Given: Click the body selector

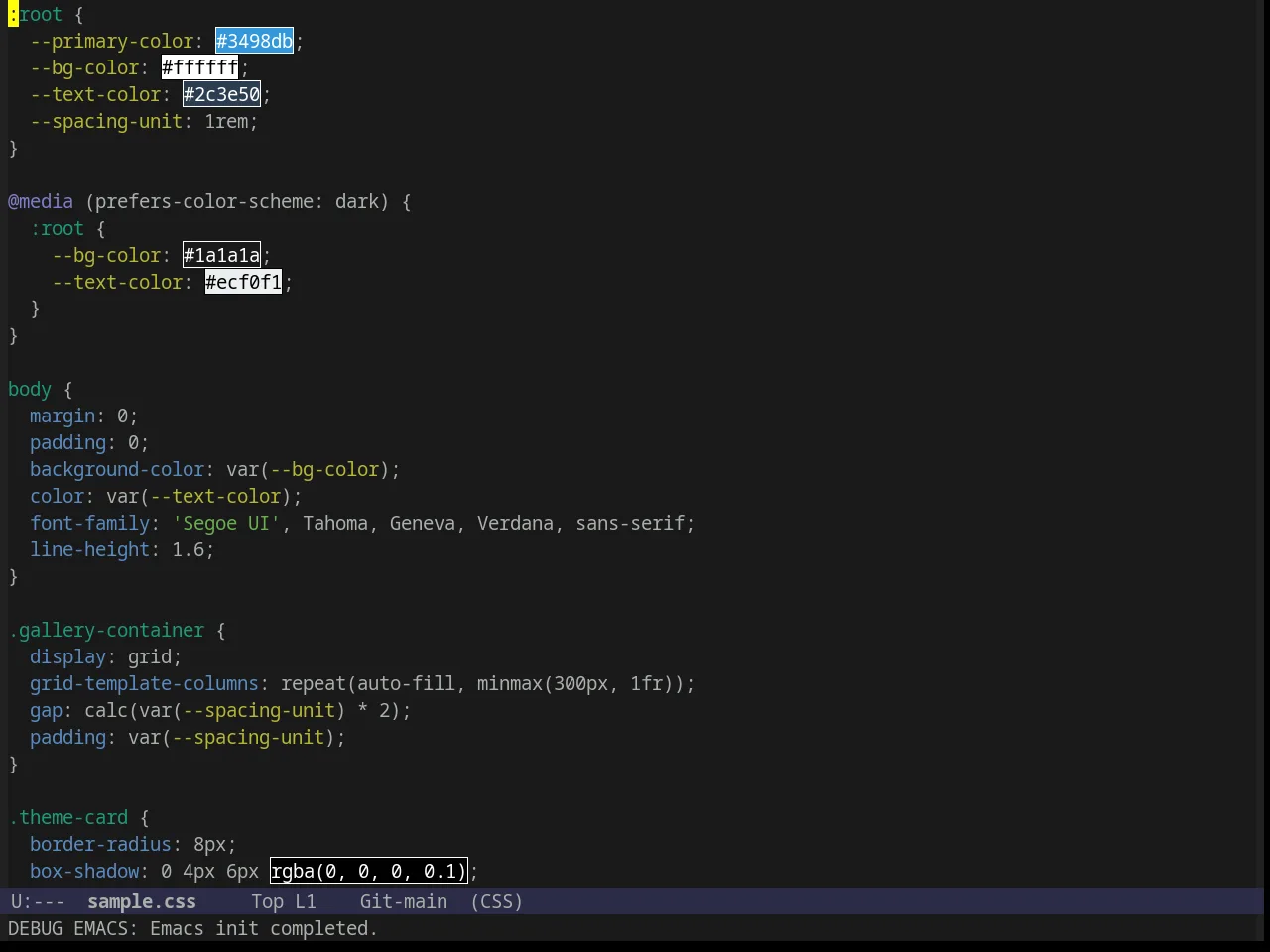Looking at the screenshot, I should pos(30,389).
